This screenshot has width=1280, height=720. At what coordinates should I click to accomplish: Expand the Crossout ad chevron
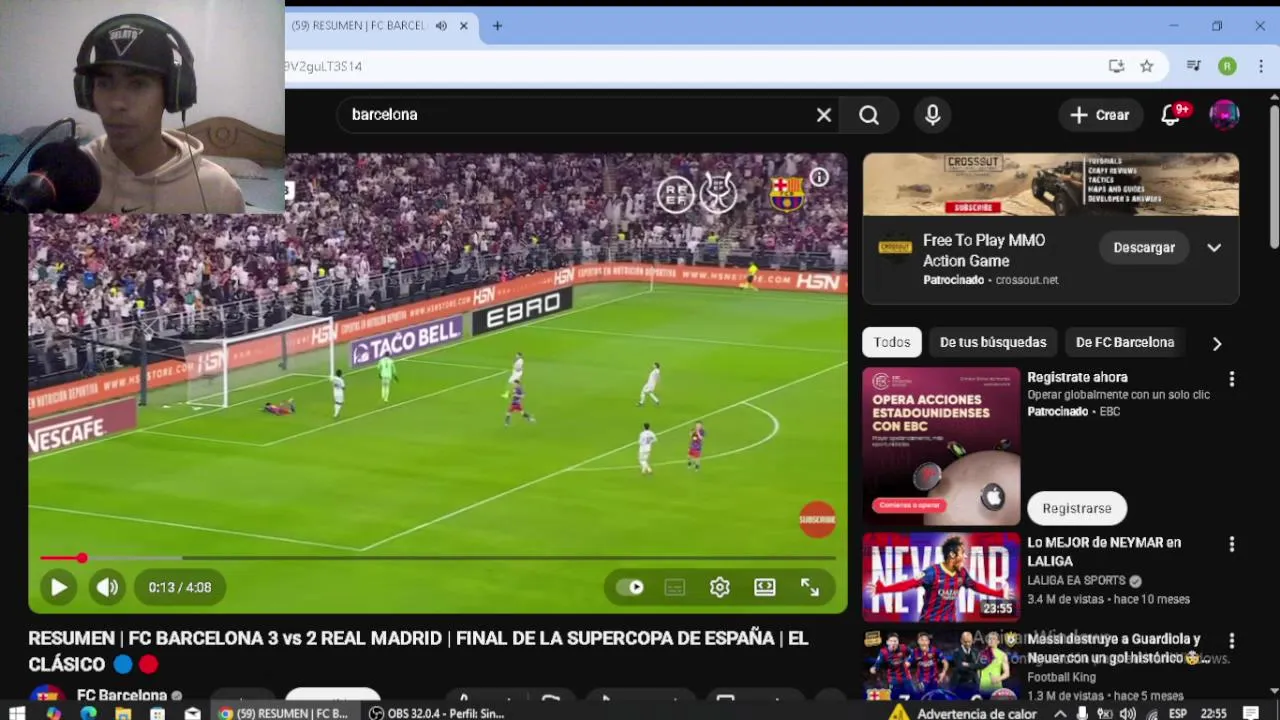(x=1214, y=248)
